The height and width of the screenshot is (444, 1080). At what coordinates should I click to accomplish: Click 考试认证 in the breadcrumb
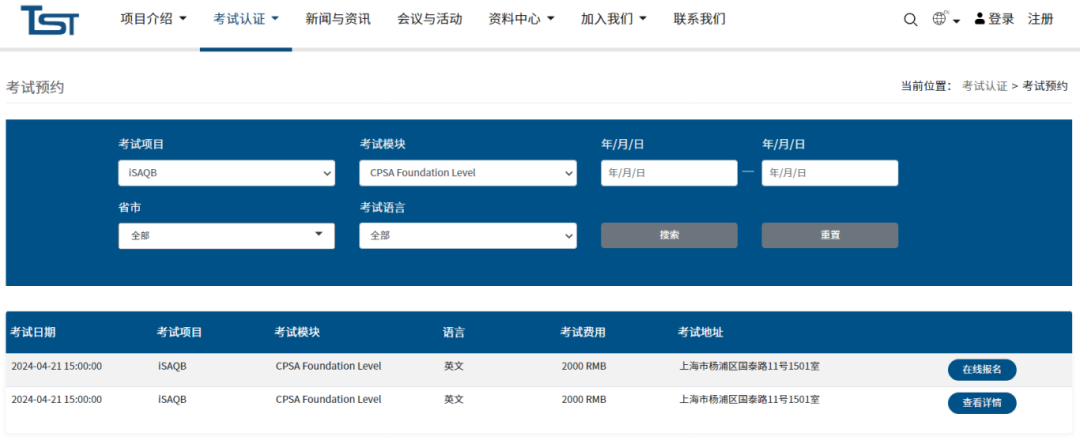coord(985,86)
